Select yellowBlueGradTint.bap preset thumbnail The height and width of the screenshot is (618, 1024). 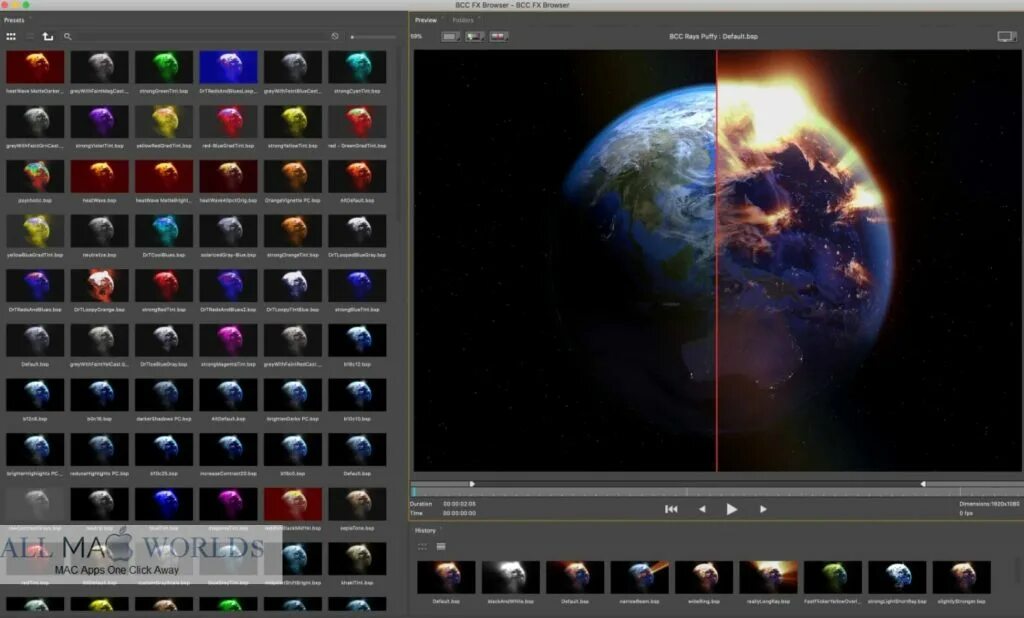[x=35, y=231]
